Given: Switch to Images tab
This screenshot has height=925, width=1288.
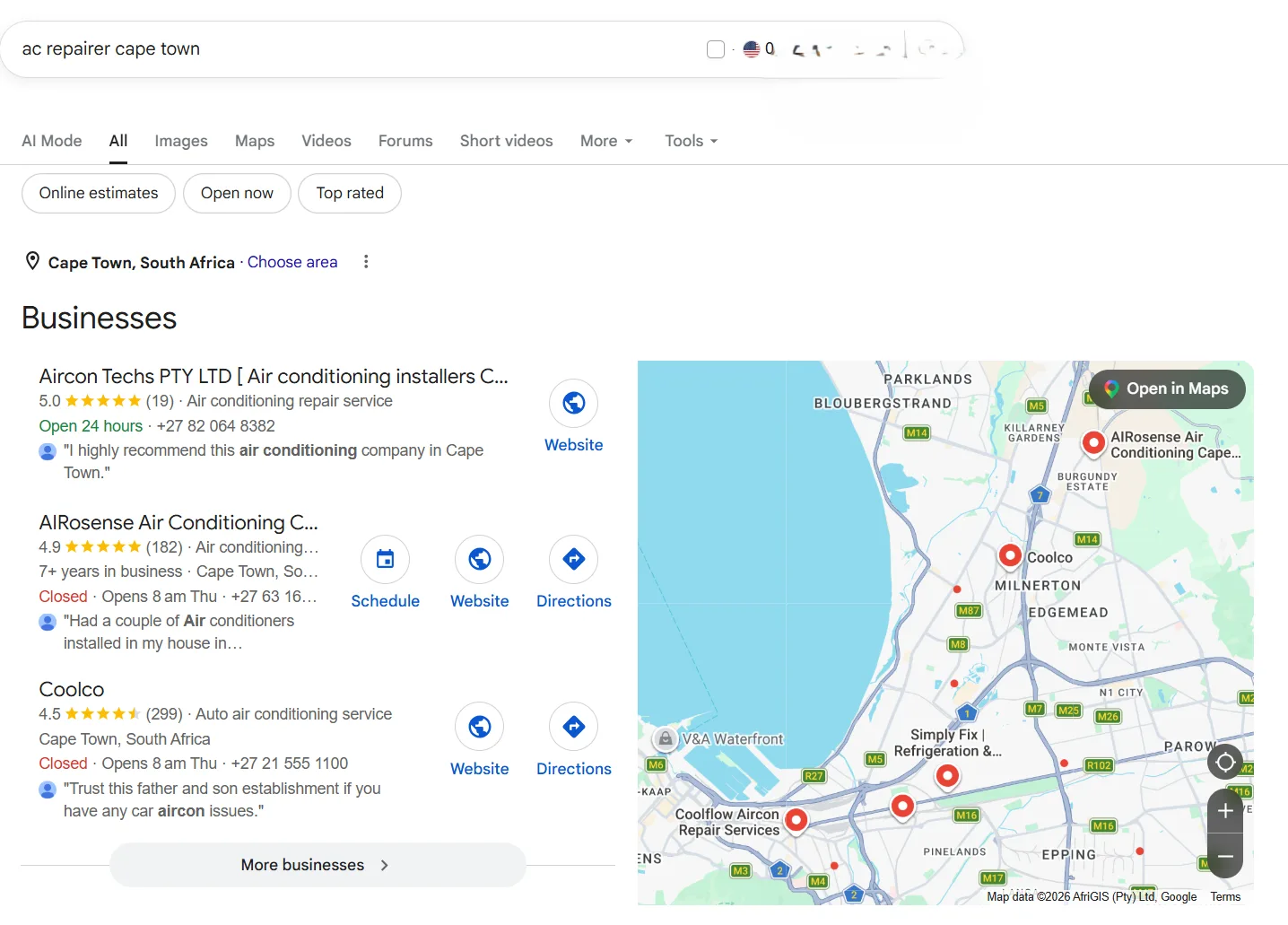Looking at the screenshot, I should [x=181, y=141].
